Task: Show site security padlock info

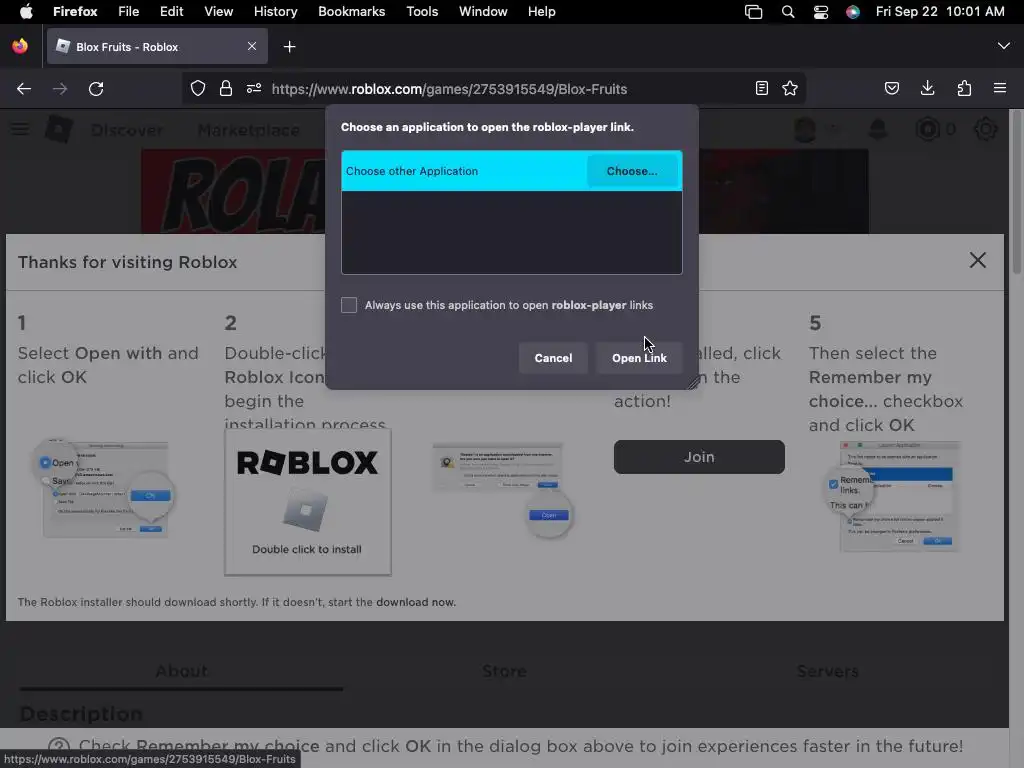Action: 226,88
